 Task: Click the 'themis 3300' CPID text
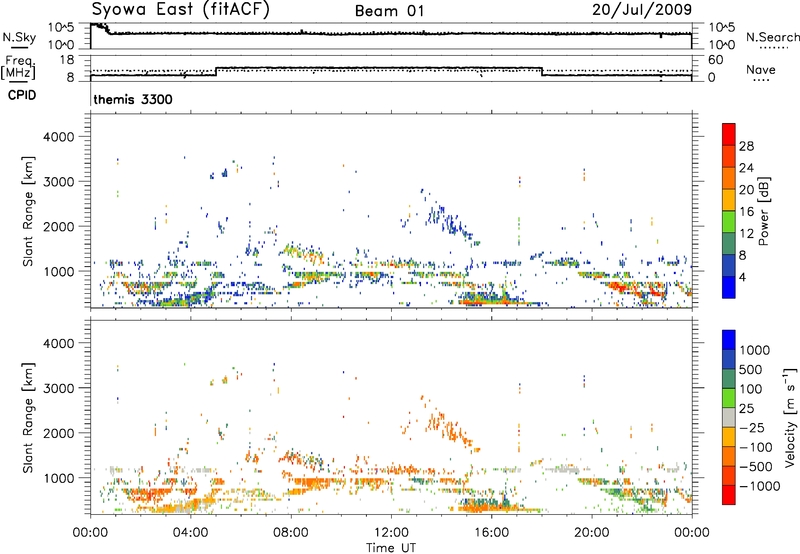pyautogui.click(x=133, y=99)
